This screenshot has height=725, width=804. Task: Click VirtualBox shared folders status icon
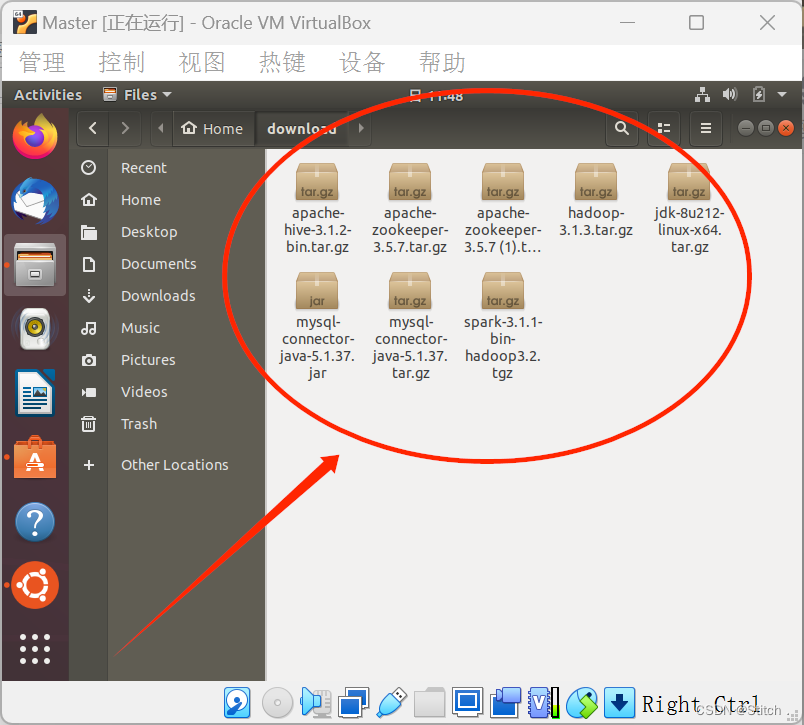(x=429, y=702)
